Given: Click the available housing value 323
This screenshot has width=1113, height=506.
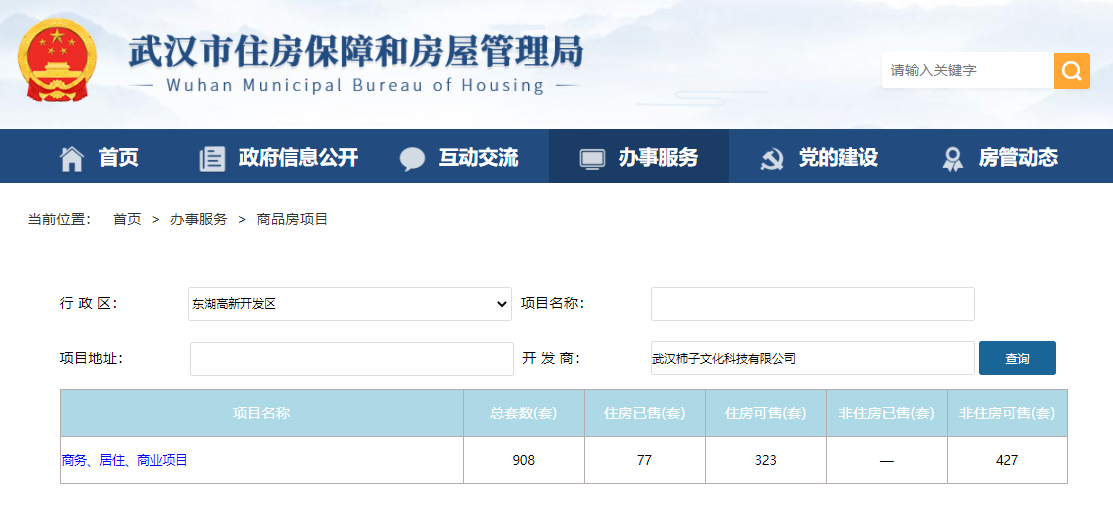Looking at the screenshot, I should 766,461.
